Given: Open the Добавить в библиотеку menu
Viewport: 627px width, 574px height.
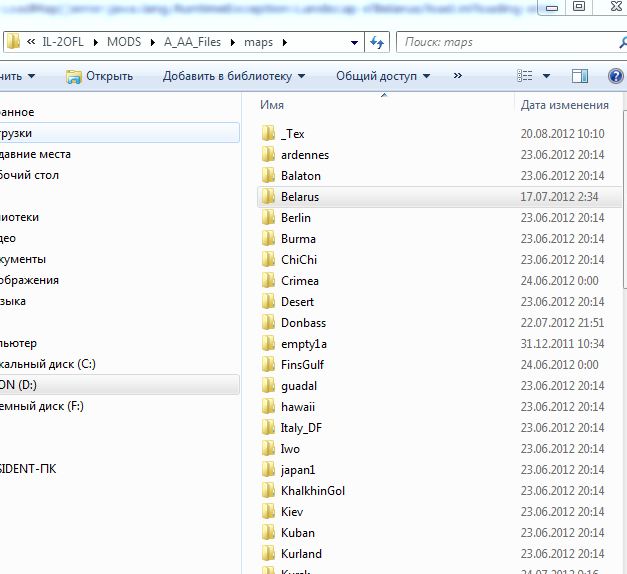Looking at the screenshot, I should pyautogui.click(x=234, y=76).
